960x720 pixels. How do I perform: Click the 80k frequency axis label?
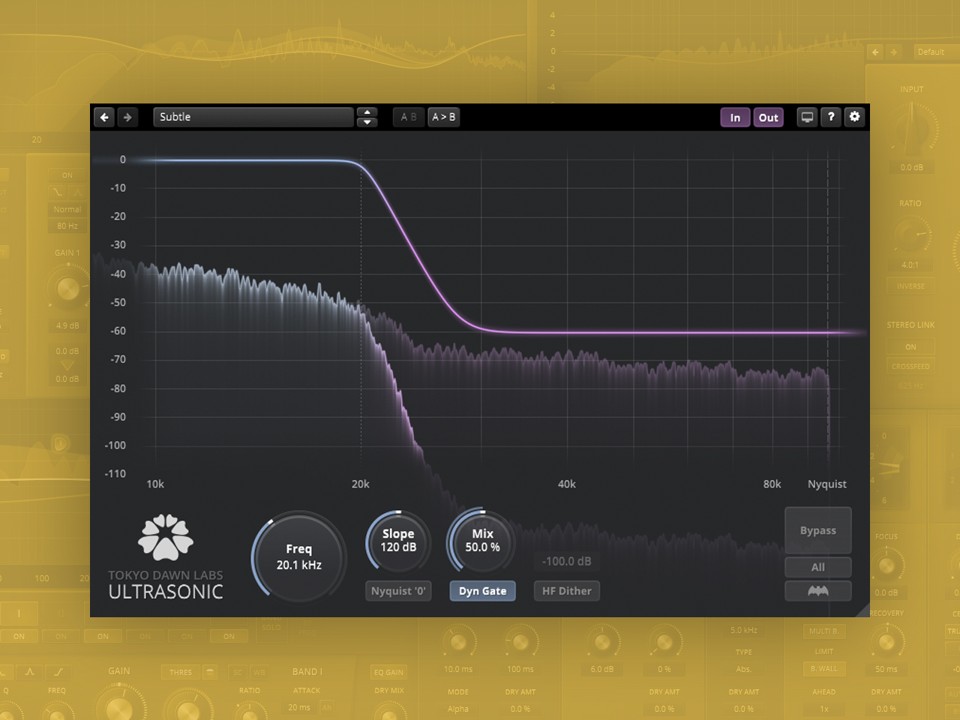(x=771, y=484)
